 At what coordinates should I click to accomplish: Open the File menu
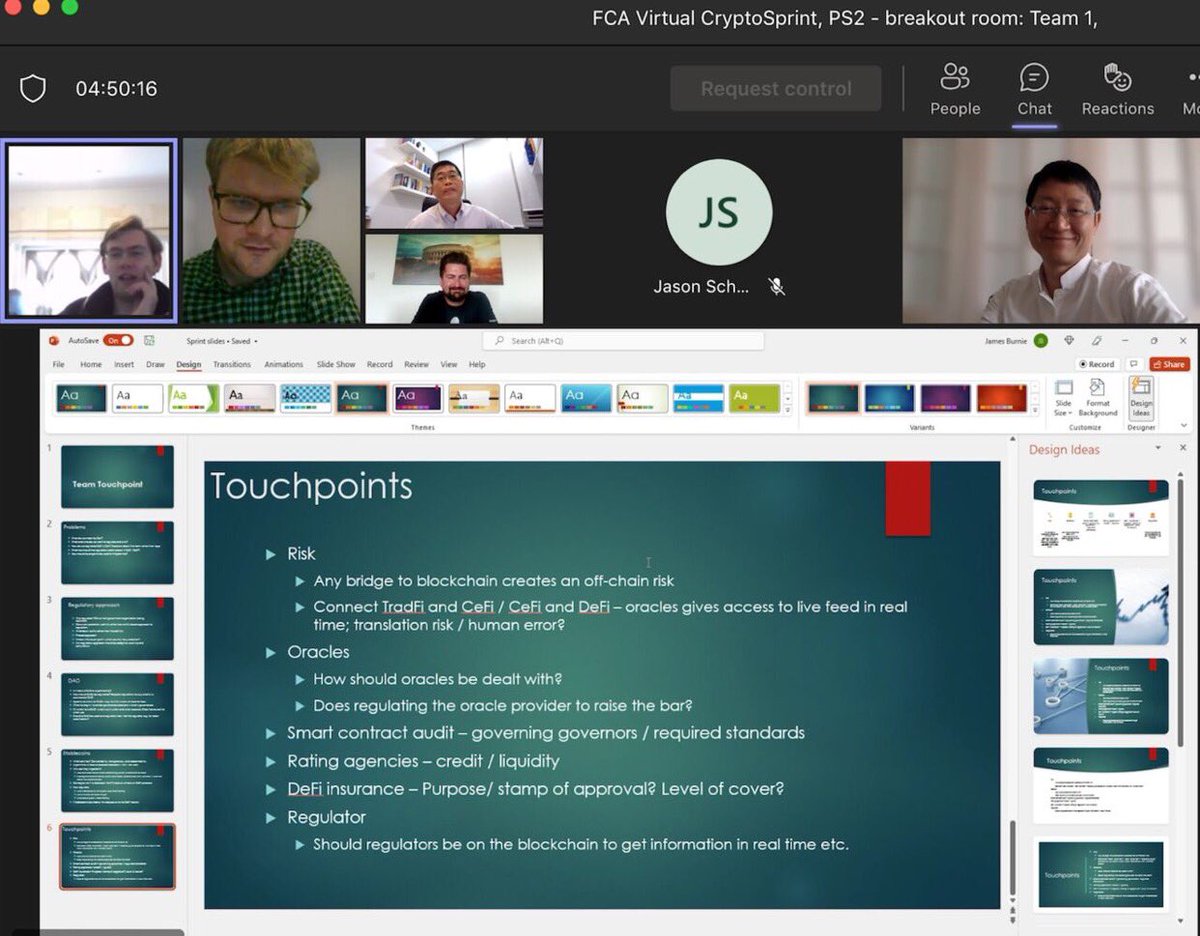pyautogui.click(x=58, y=365)
